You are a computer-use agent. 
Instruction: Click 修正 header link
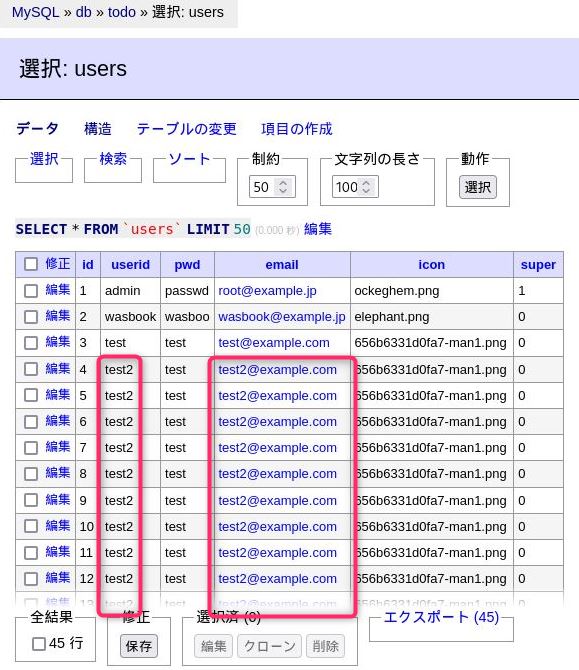58,264
